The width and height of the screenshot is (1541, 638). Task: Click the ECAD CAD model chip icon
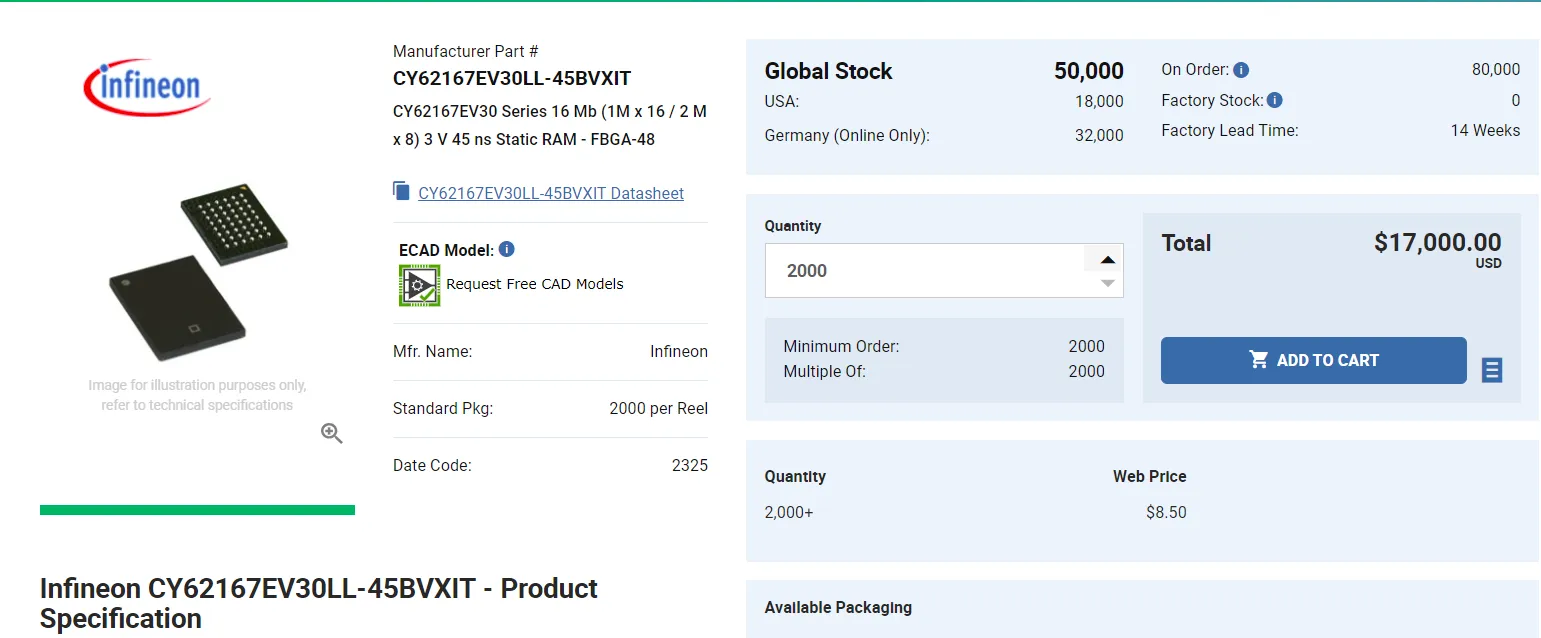[x=419, y=285]
